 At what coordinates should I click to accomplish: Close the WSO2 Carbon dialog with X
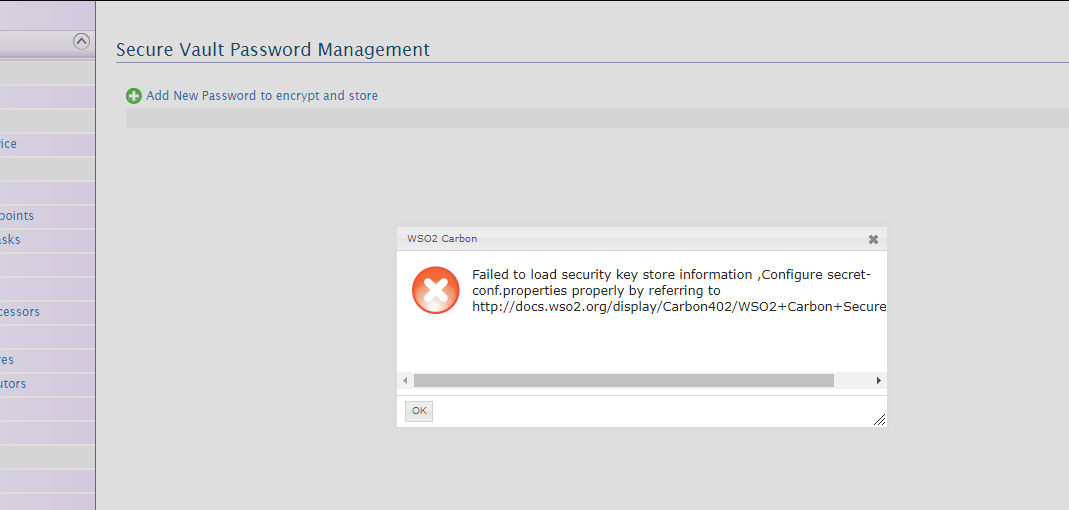tap(873, 239)
